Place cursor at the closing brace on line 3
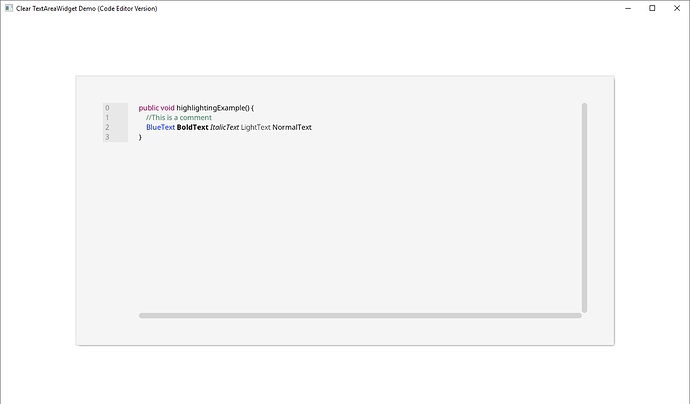Viewport: 690px width, 404px height. click(x=140, y=137)
